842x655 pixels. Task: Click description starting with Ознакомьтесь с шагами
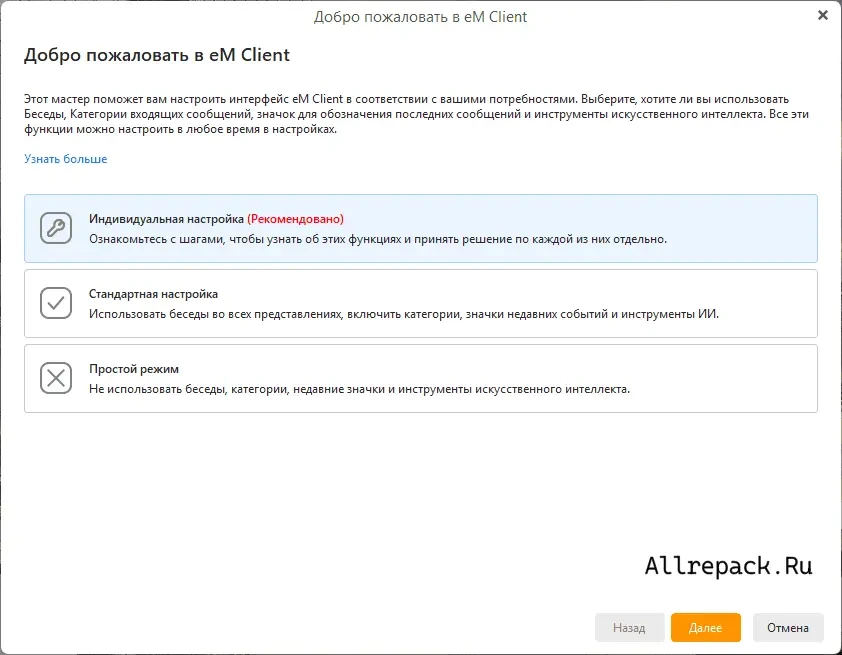pyautogui.click(x=378, y=239)
